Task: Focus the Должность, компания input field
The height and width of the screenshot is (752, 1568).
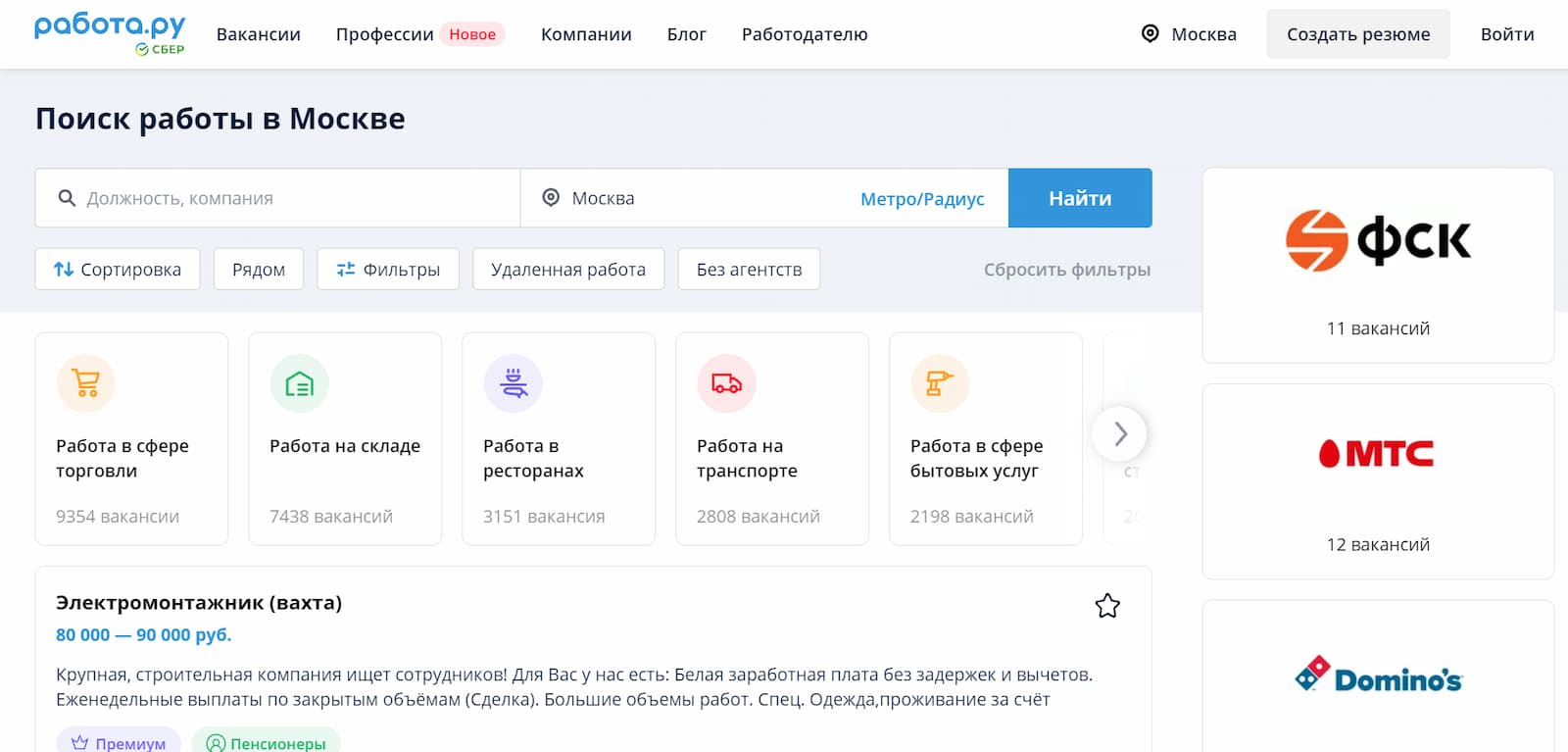Action: (x=277, y=198)
